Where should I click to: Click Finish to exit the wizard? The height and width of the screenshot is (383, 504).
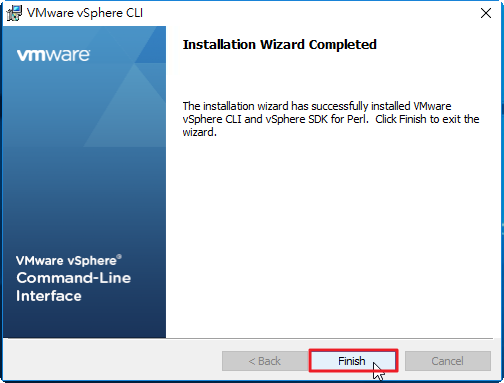[353, 361]
